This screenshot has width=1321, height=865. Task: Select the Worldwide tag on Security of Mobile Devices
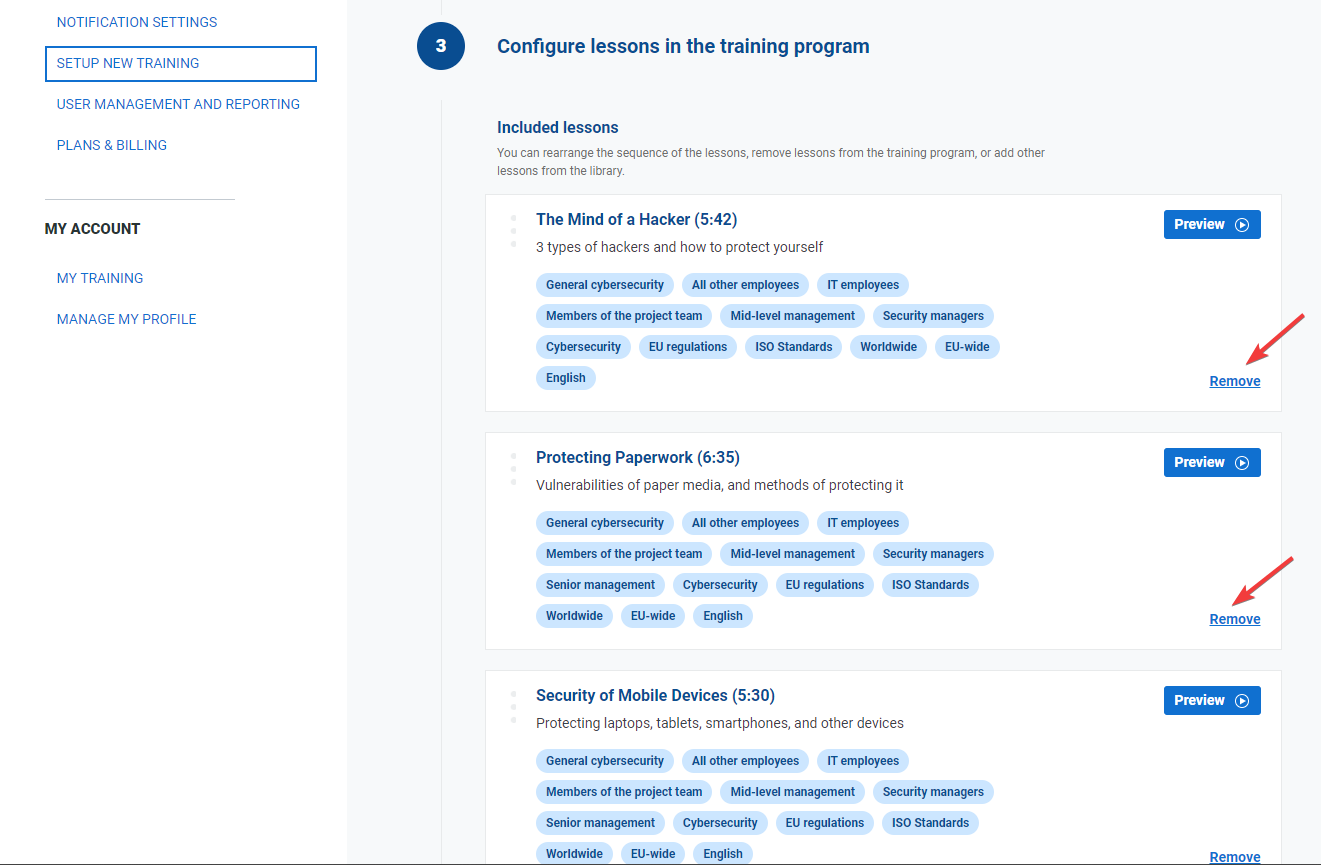pos(574,853)
